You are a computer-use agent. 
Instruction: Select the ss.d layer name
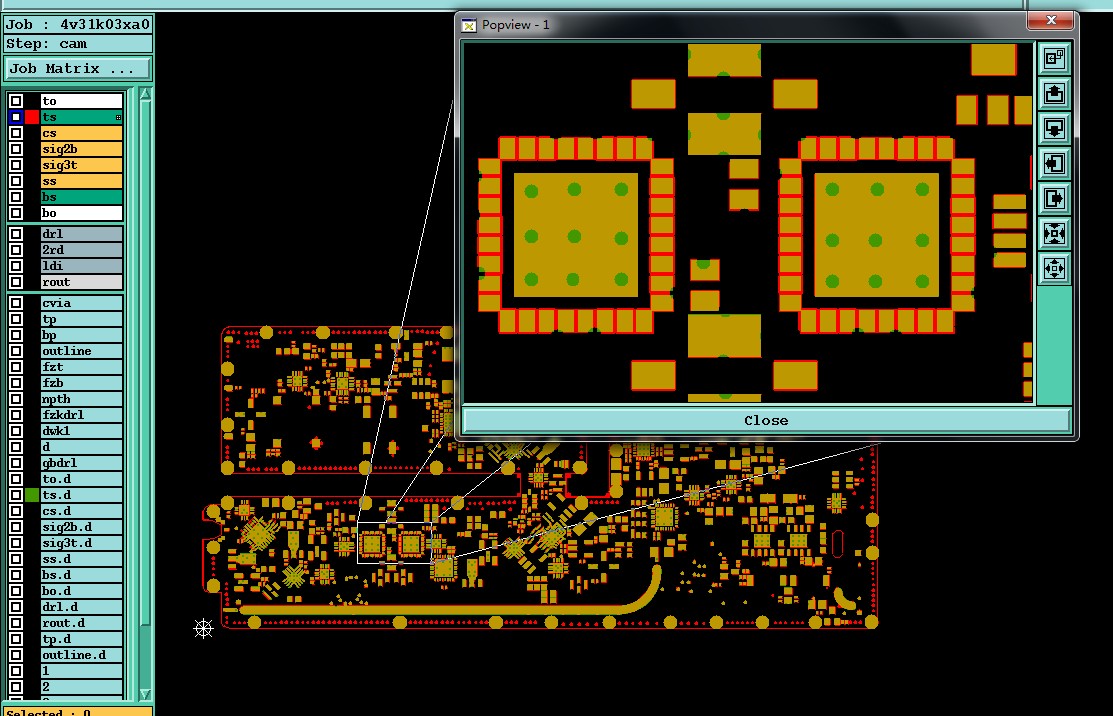point(81,558)
